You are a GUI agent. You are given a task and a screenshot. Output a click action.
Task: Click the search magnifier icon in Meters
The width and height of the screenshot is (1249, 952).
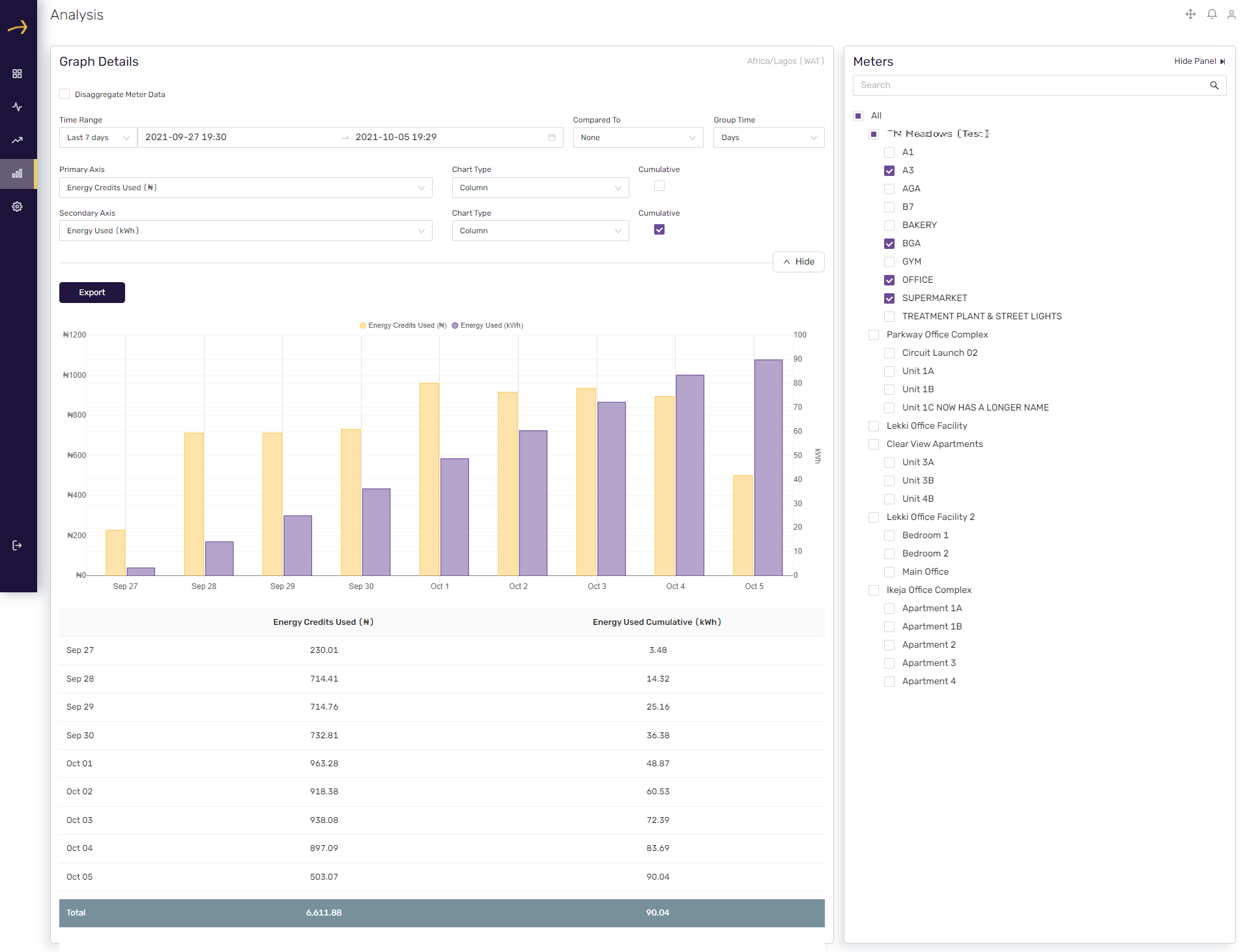pos(1214,85)
